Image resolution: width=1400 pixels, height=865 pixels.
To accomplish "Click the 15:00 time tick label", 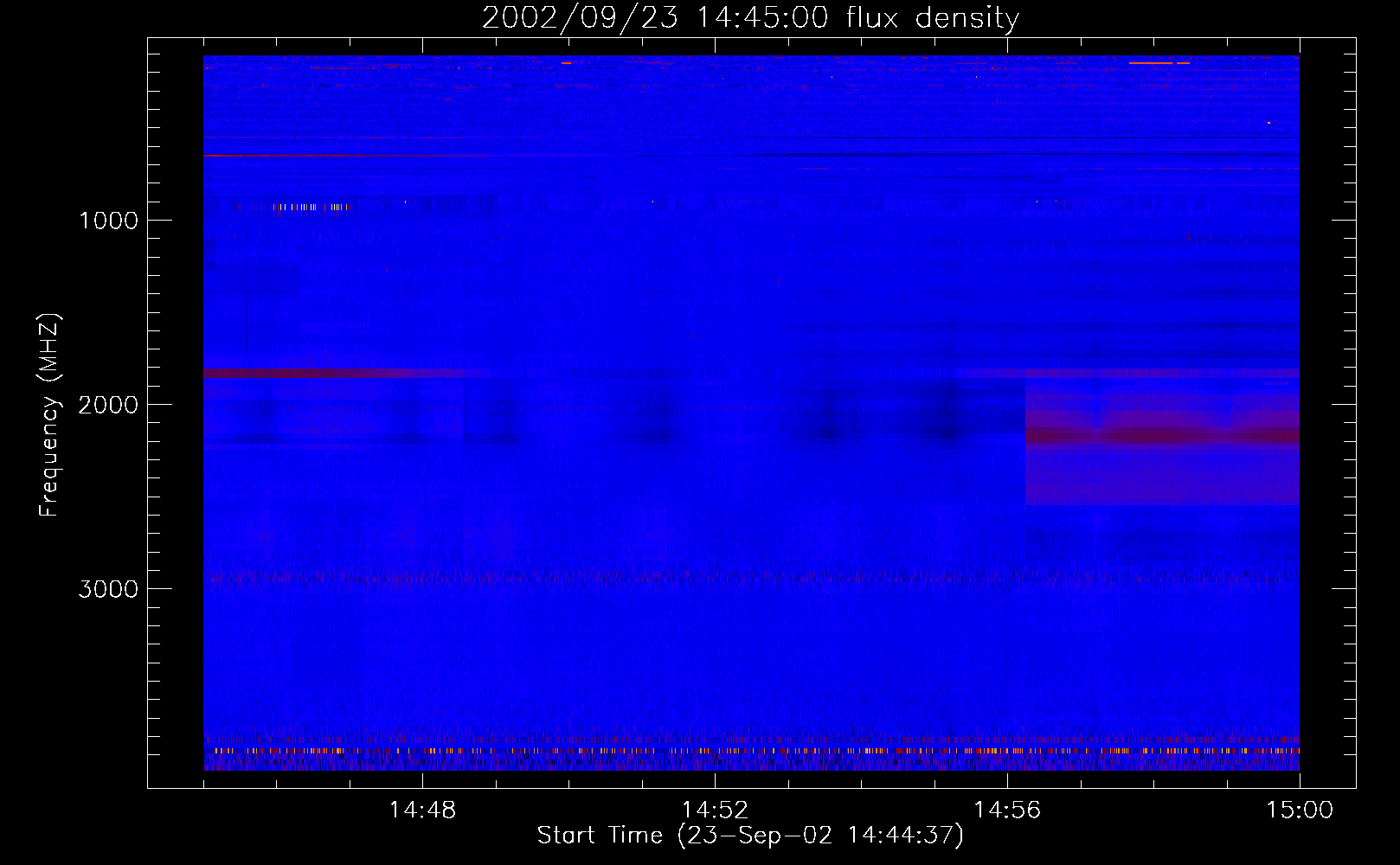I will pos(1300,811).
